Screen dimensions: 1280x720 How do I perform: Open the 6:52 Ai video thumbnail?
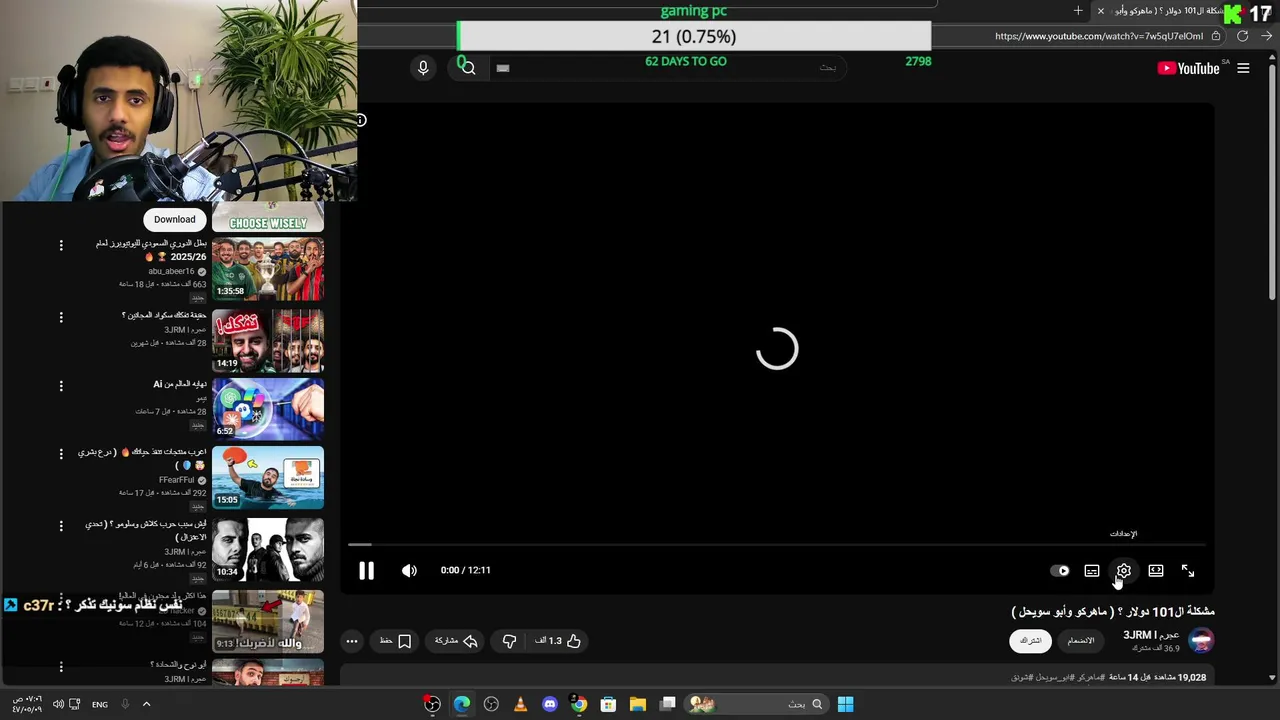coord(268,408)
